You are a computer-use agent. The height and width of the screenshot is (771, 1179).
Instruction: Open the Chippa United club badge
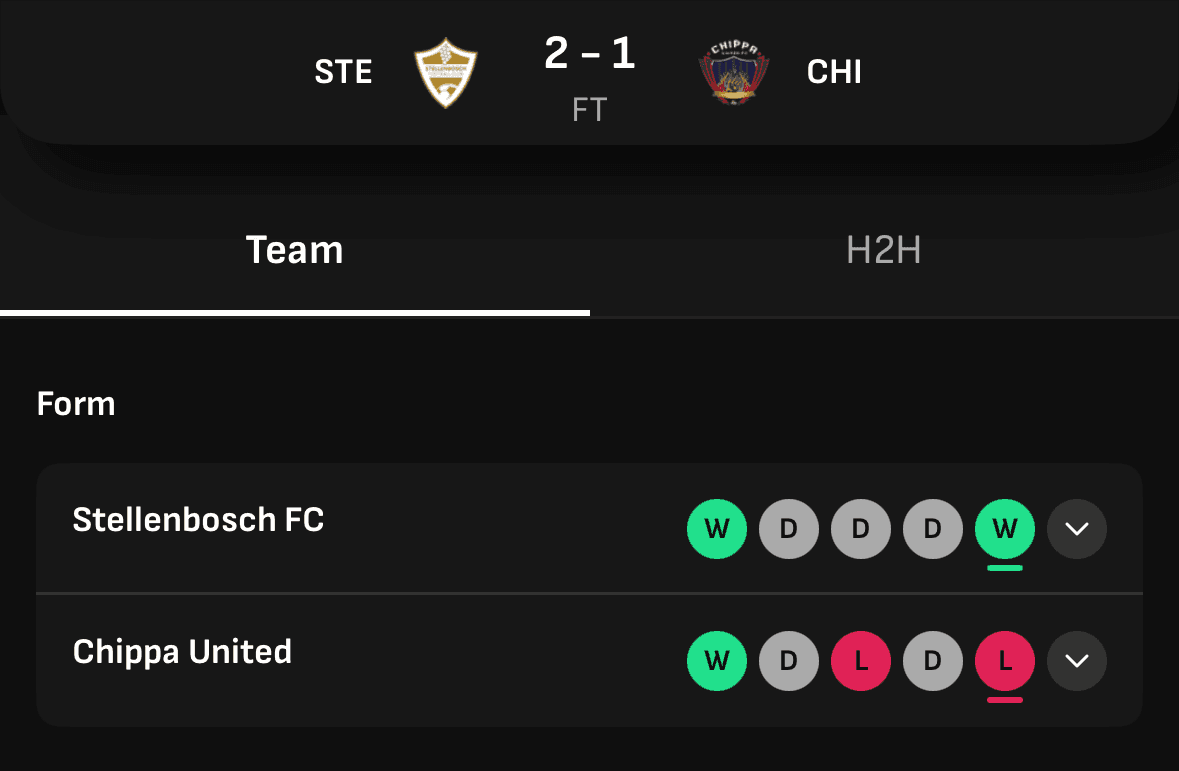(x=734, y=71)
